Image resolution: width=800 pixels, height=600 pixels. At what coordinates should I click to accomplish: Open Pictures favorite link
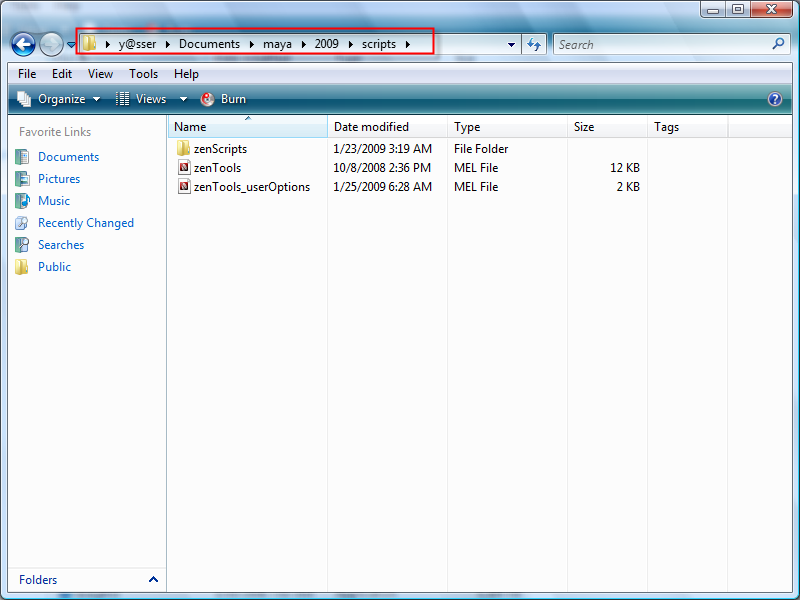(x=59, y=179)
